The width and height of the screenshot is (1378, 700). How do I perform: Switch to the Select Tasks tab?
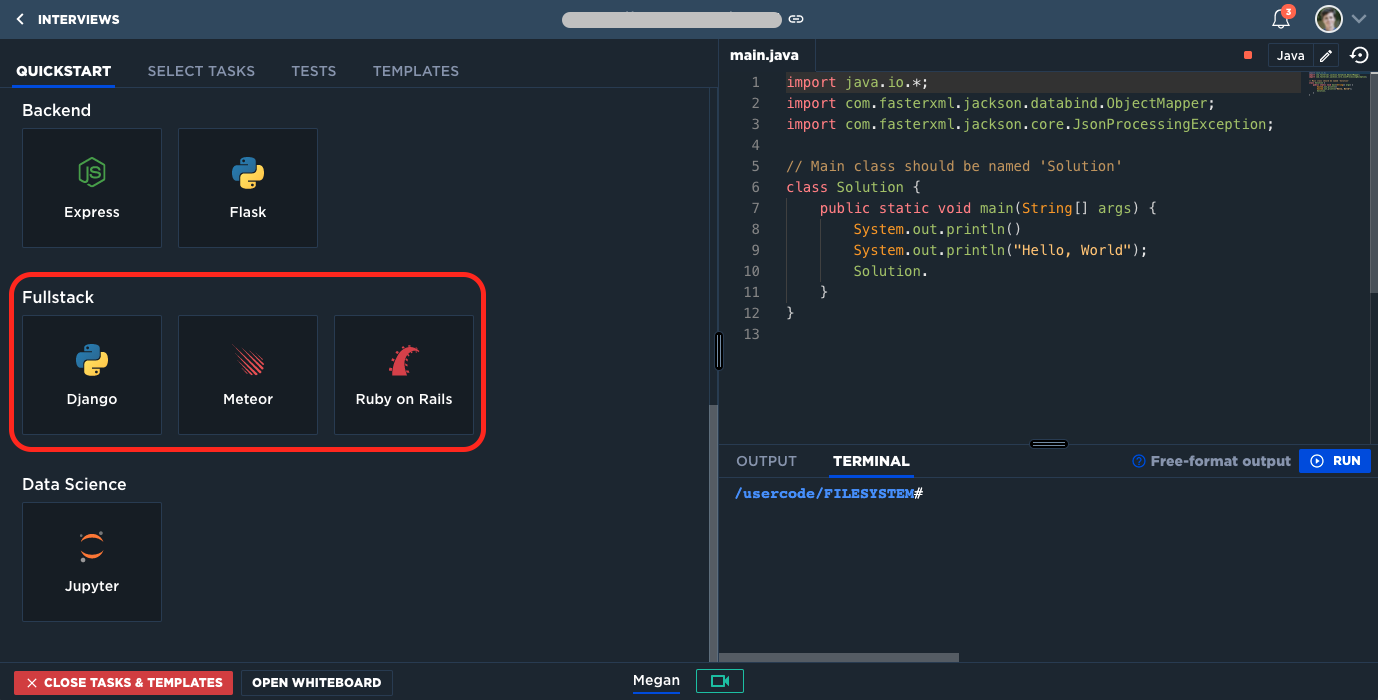201,71
